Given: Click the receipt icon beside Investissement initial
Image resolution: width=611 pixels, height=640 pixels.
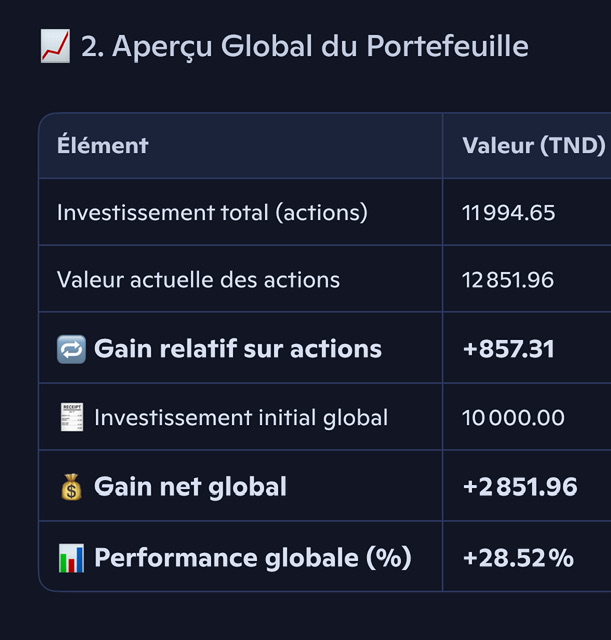Looking at the screenshot, I should coord(72,417).
